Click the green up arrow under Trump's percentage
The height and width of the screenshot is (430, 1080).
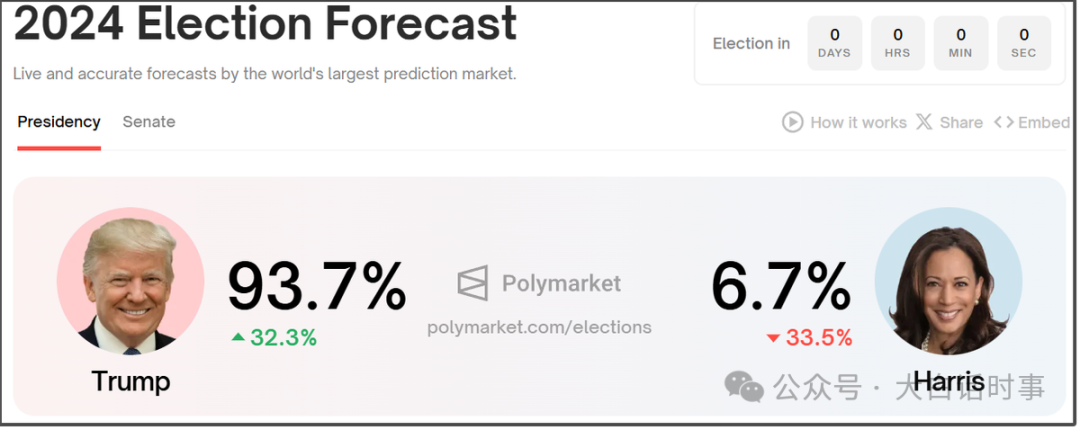[x=238, y=337]
